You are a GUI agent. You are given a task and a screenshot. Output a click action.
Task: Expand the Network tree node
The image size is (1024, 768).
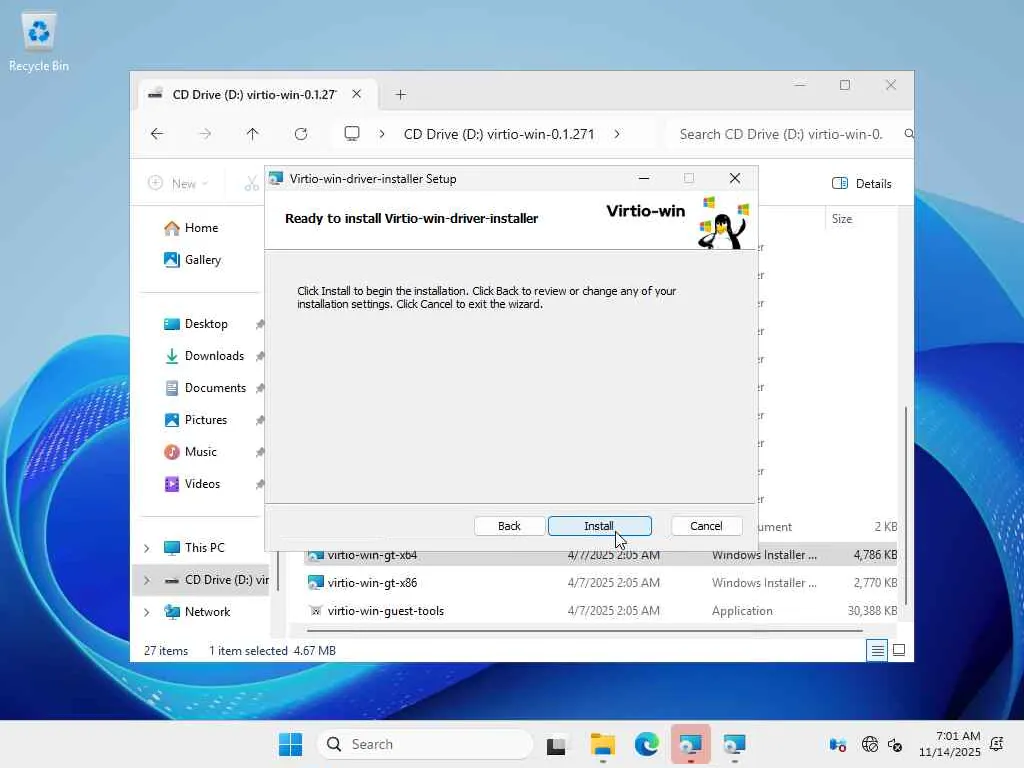click(146, 612)
